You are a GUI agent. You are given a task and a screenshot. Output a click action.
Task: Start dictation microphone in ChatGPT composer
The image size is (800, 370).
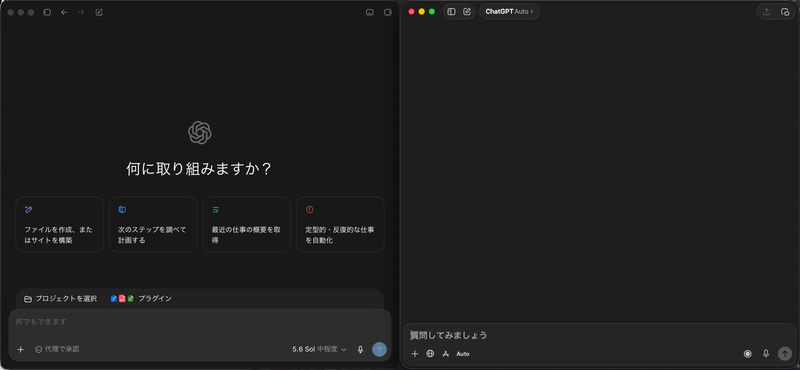pos(766,354)
